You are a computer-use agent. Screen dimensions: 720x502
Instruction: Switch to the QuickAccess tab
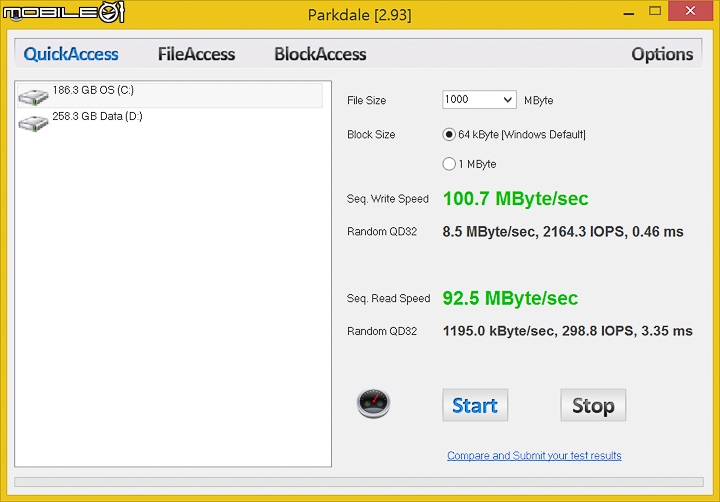[x=71, y=54]
